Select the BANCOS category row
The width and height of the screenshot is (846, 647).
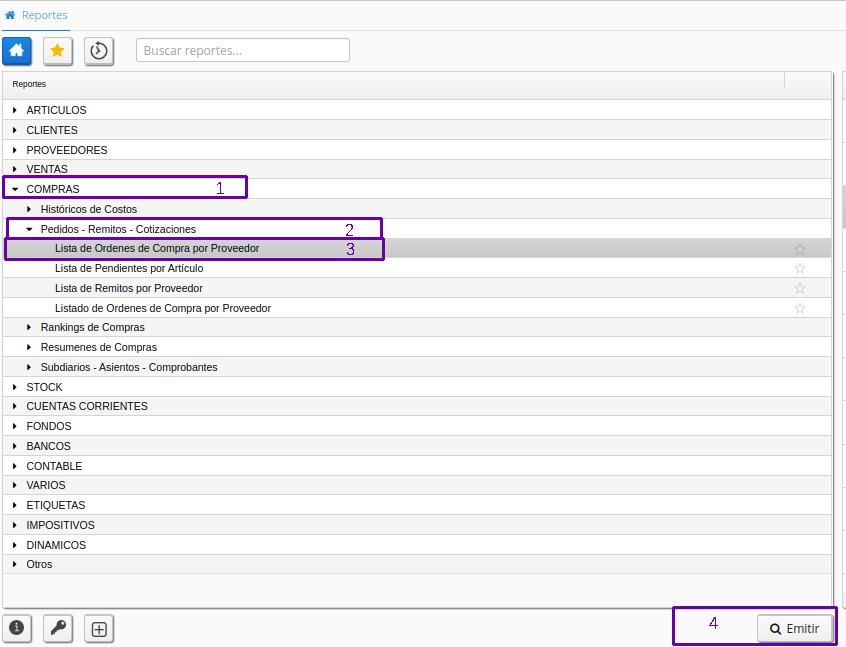[x=417, y=446]
